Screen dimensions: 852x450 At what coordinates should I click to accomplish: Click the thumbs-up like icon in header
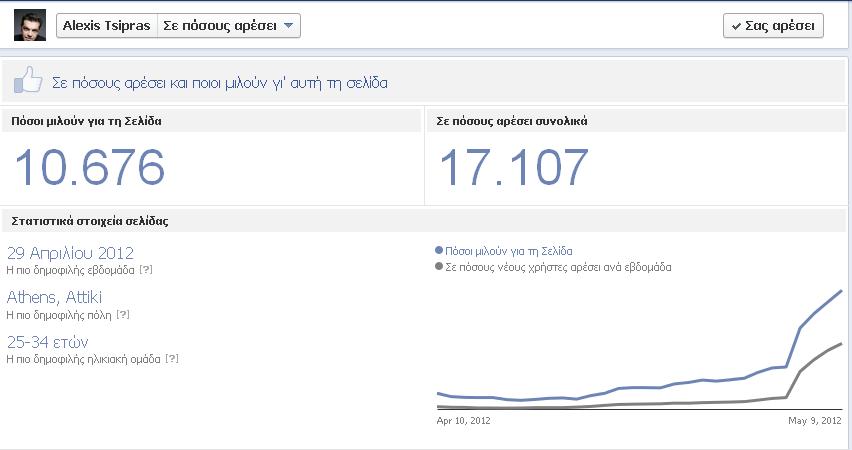tap(28, 81)
